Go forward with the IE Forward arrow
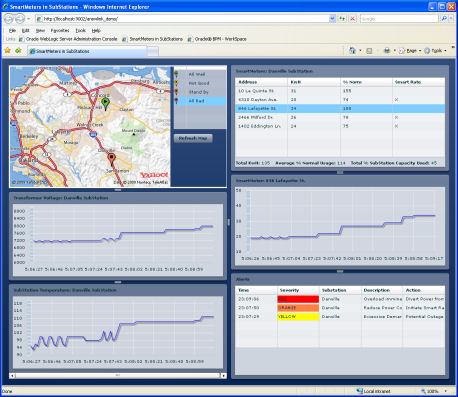 point(20,19)
